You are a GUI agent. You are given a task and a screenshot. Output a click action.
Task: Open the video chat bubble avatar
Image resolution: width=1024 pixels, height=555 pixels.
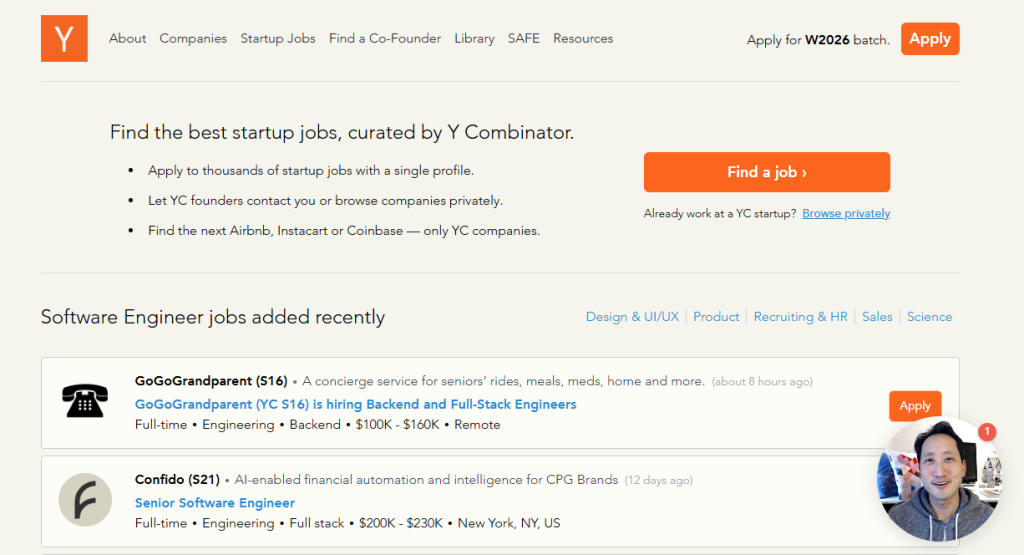pos(939,480)
